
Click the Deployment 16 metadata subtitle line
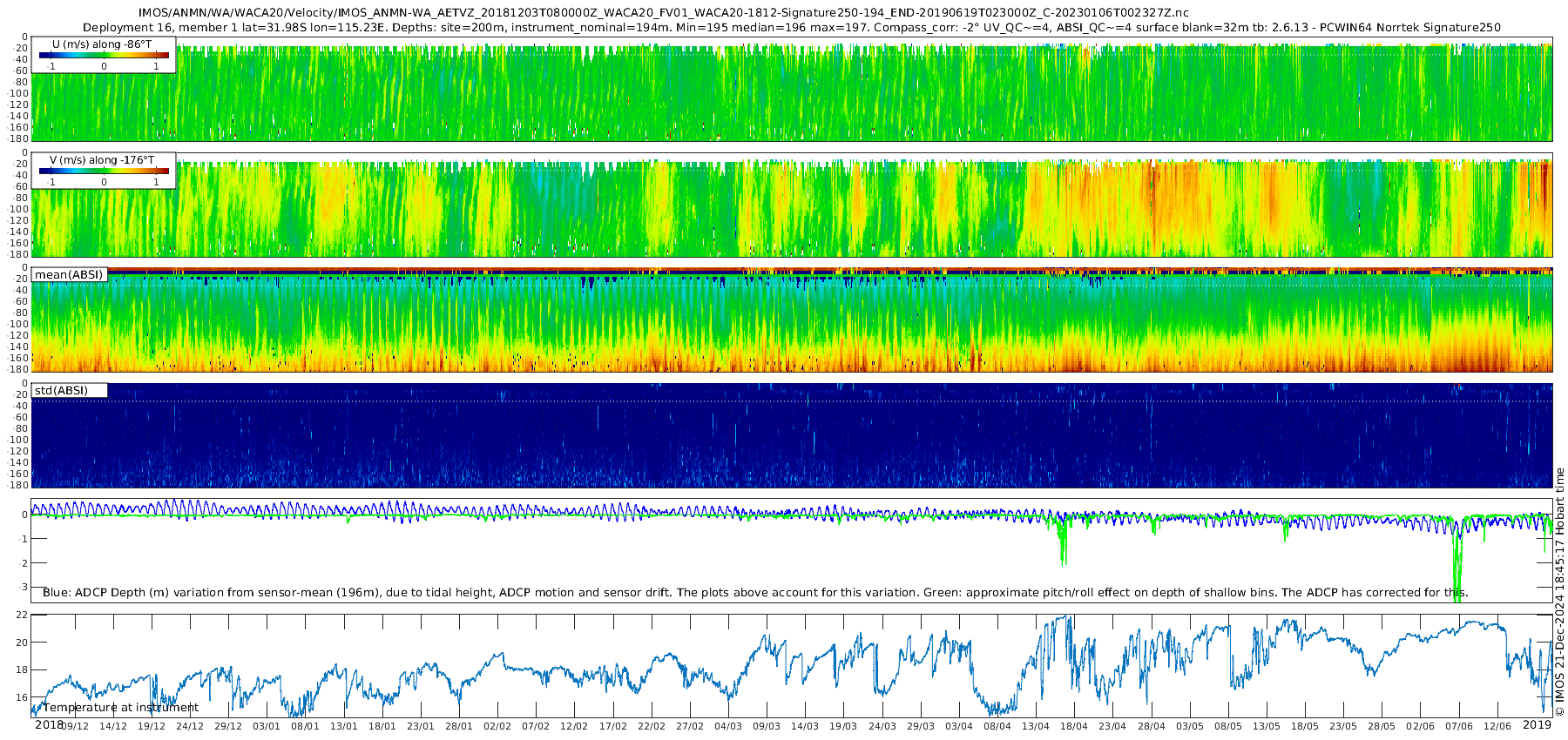click(x=791, y=27)
